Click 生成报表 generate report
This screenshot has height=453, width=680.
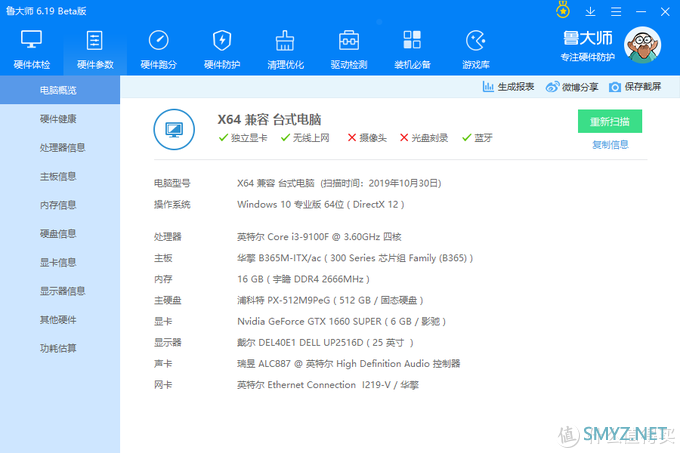coord(508,87)
